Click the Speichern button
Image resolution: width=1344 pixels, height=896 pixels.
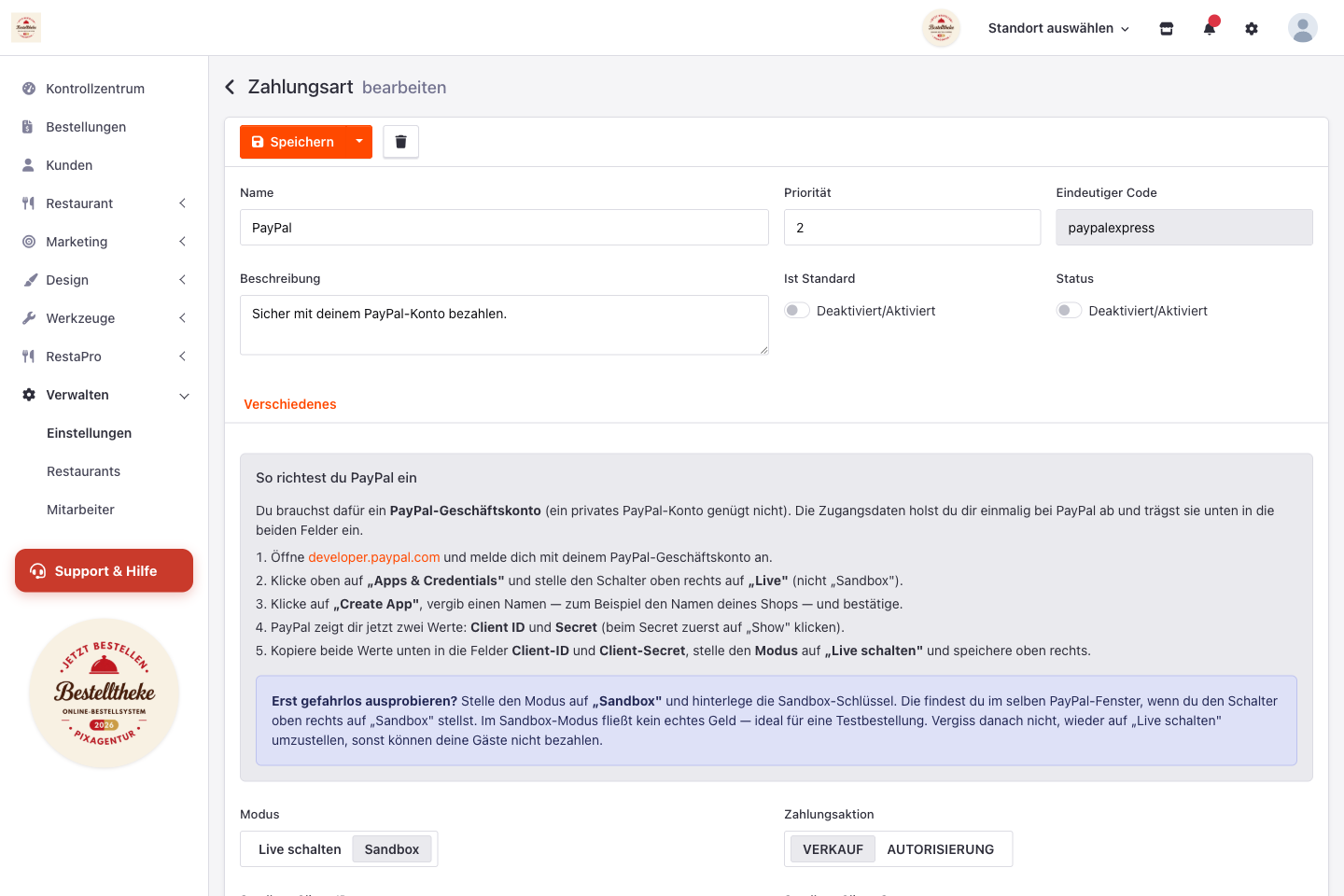293,142
